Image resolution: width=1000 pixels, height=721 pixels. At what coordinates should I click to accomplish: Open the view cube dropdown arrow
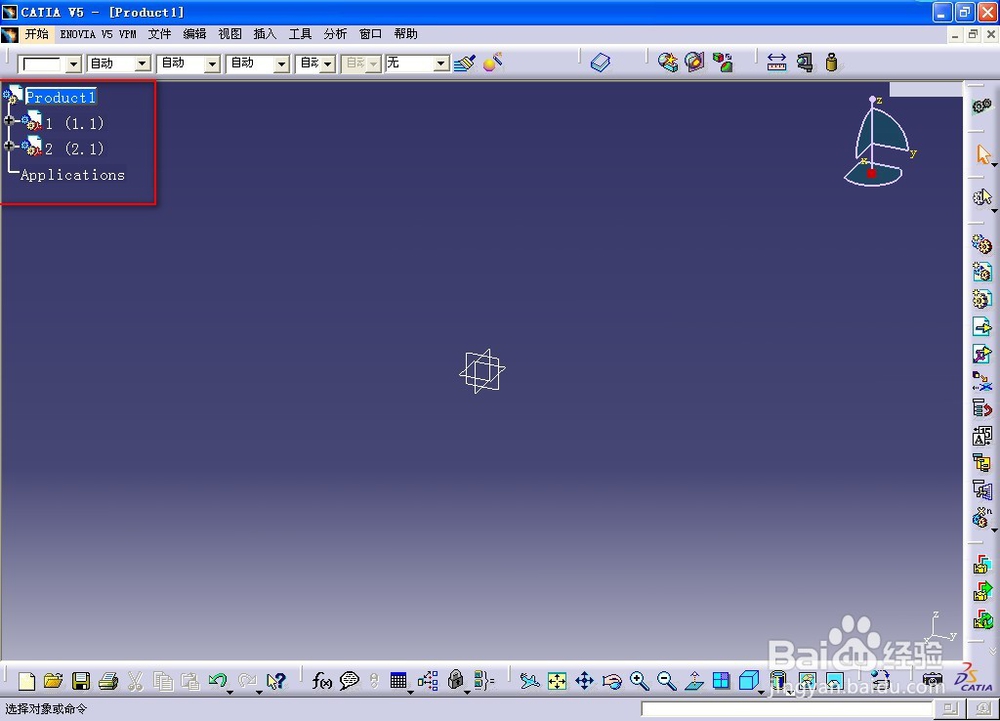coord(761,692)
